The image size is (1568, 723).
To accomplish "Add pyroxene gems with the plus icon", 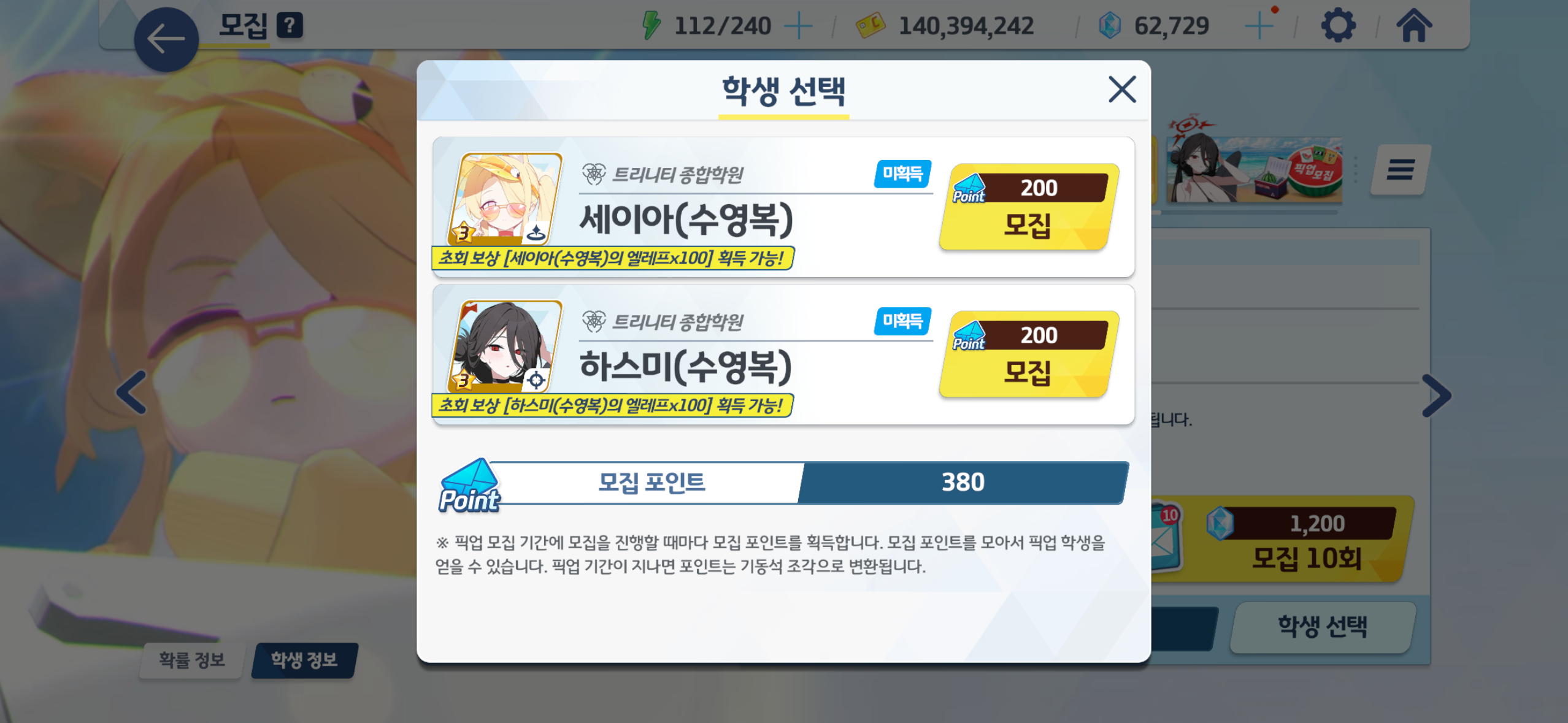I will (1259, 26).
